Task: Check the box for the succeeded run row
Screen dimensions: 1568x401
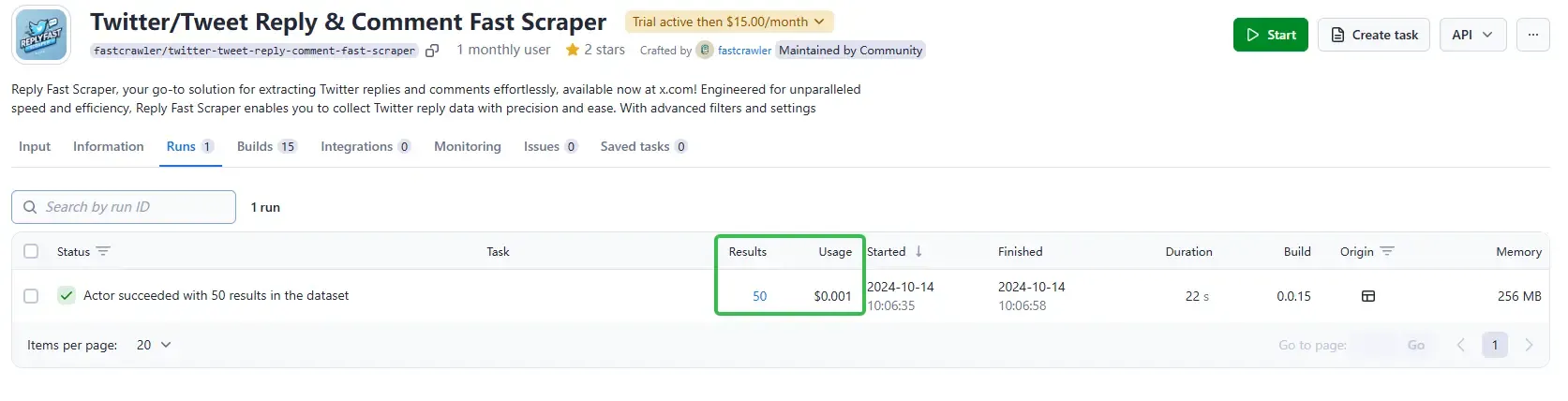Action: pyautogui.click(x=31, y=296)
